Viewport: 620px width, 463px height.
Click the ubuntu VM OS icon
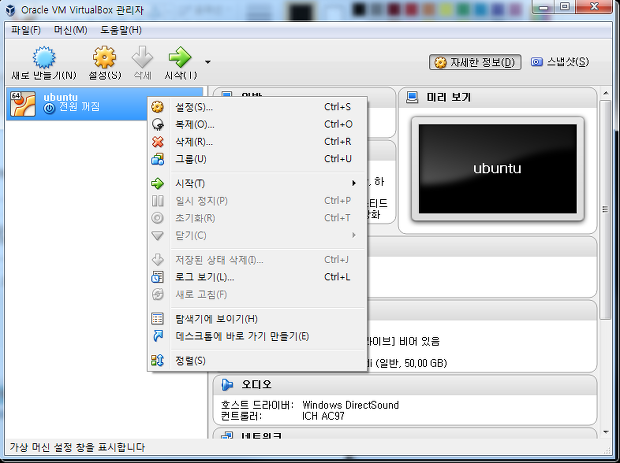click(x=23, y=104)
